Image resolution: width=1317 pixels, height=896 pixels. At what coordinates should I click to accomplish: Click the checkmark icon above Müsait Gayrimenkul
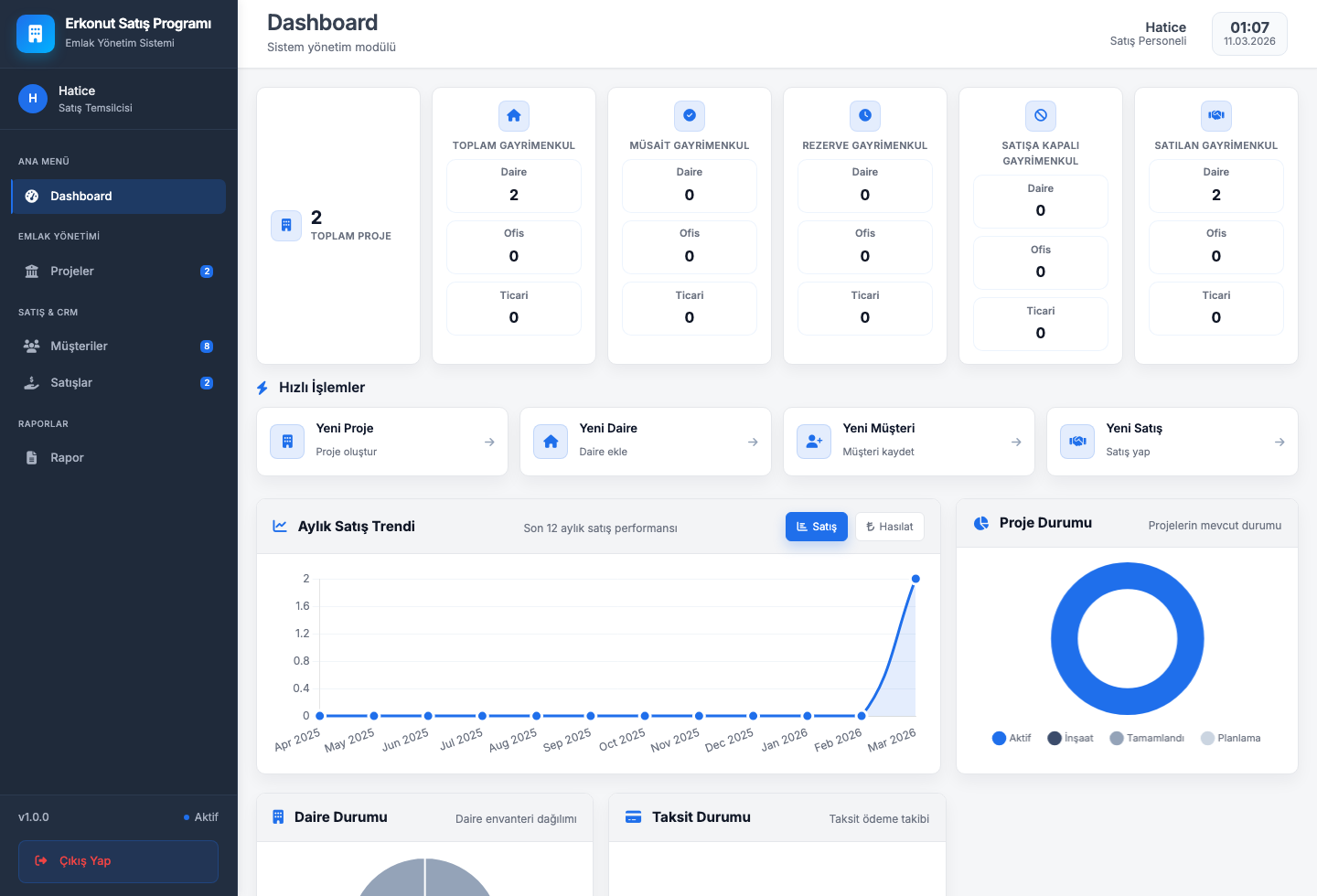coord(690,116)
